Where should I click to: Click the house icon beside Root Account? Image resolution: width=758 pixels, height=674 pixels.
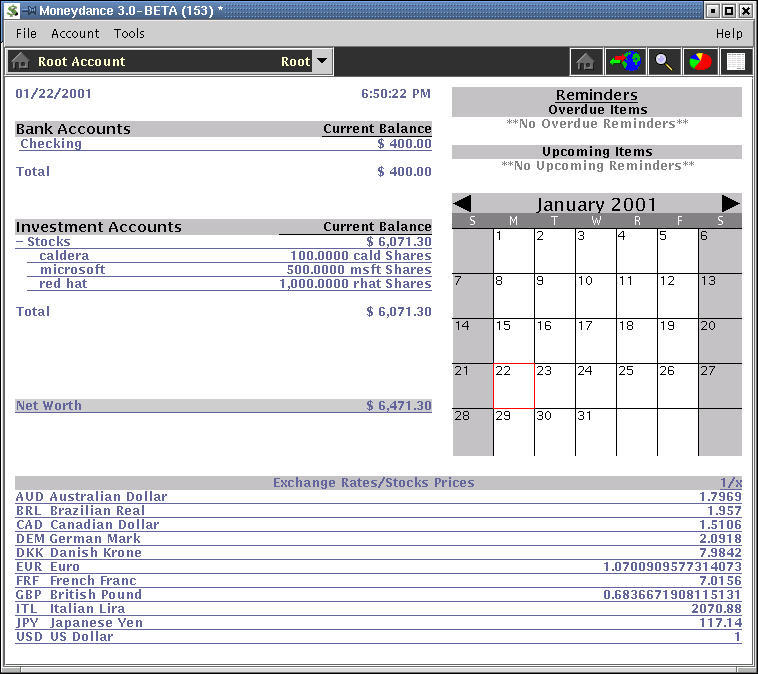click(x=19, y=61)
